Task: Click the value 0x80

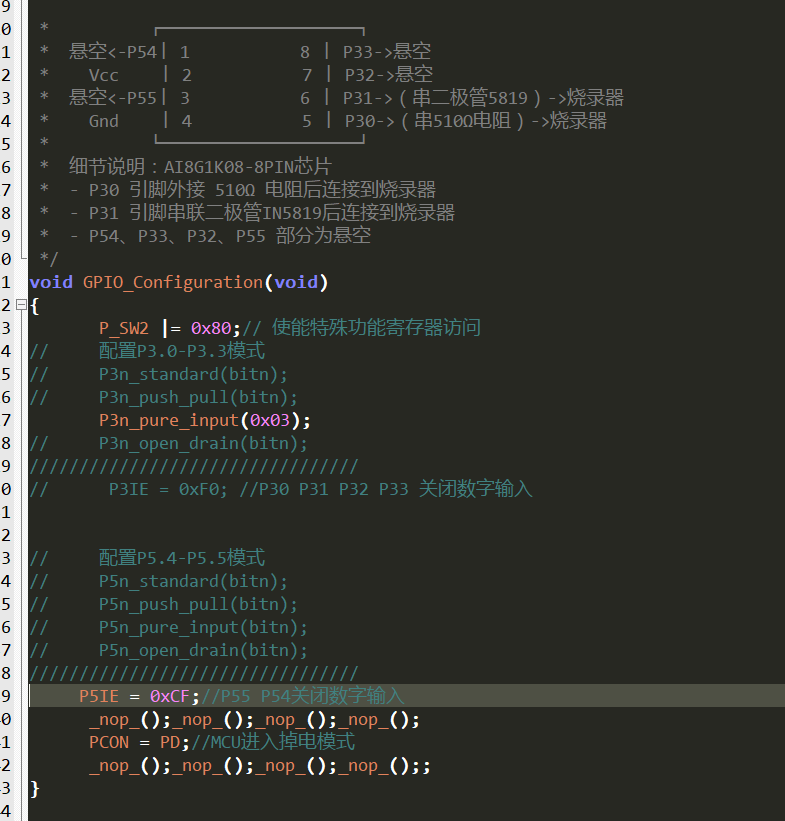Action: click(211, 328)
